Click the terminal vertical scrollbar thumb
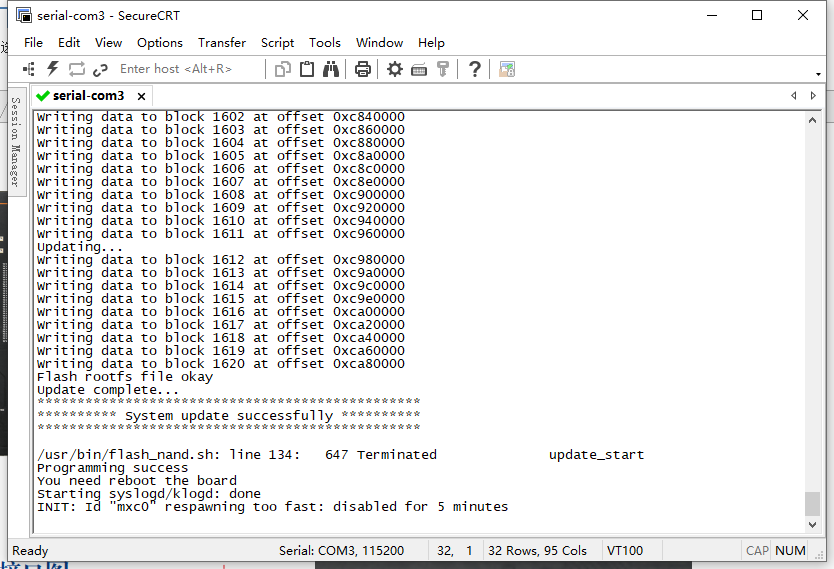The width and height of the screenshot is (834, 569). (x=812, y=504)
